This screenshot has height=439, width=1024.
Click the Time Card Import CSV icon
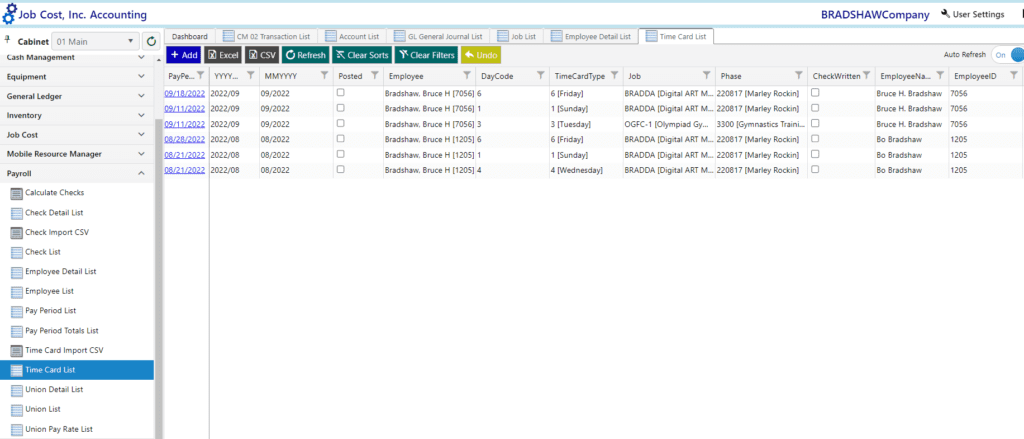point(17,351)
